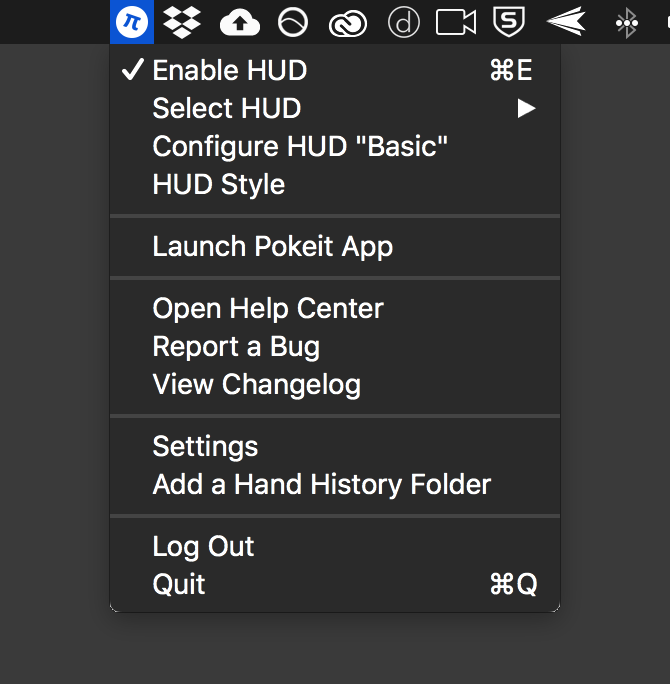Click the circled letter d icon
The image size is (670, 684).
click(x=403, y=22)
